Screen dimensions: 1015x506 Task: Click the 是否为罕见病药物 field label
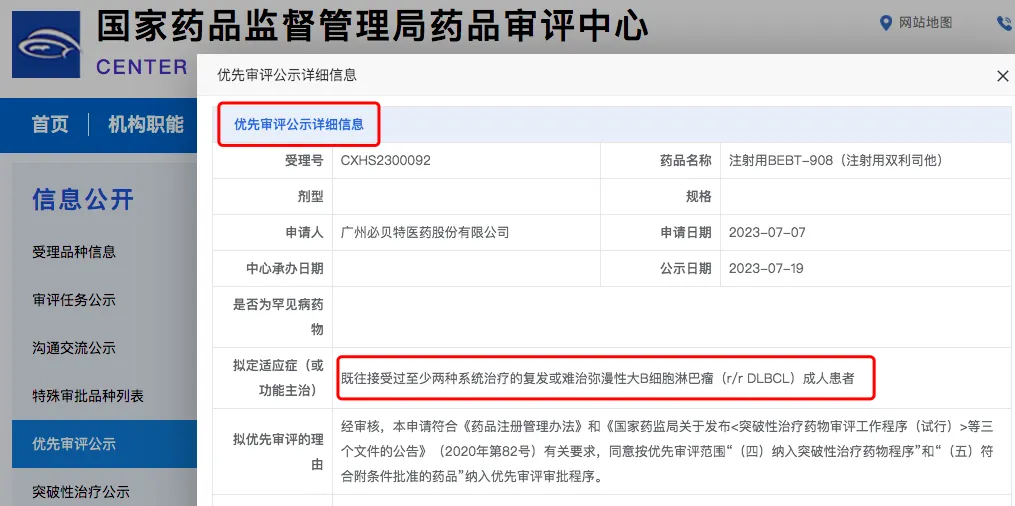[x=278, y=316]
